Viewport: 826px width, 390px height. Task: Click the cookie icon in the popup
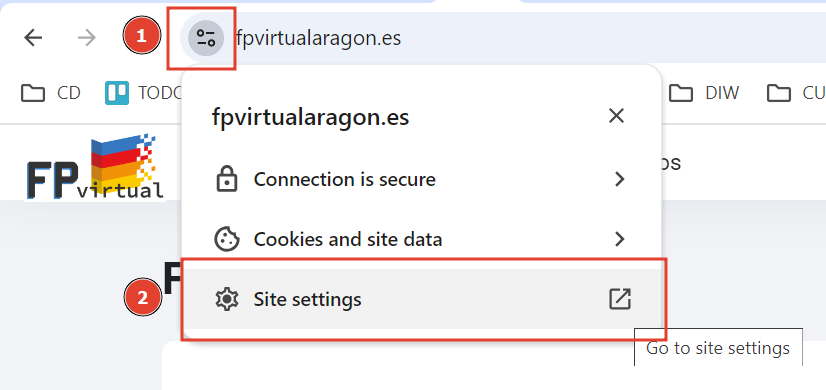point(227,239)
